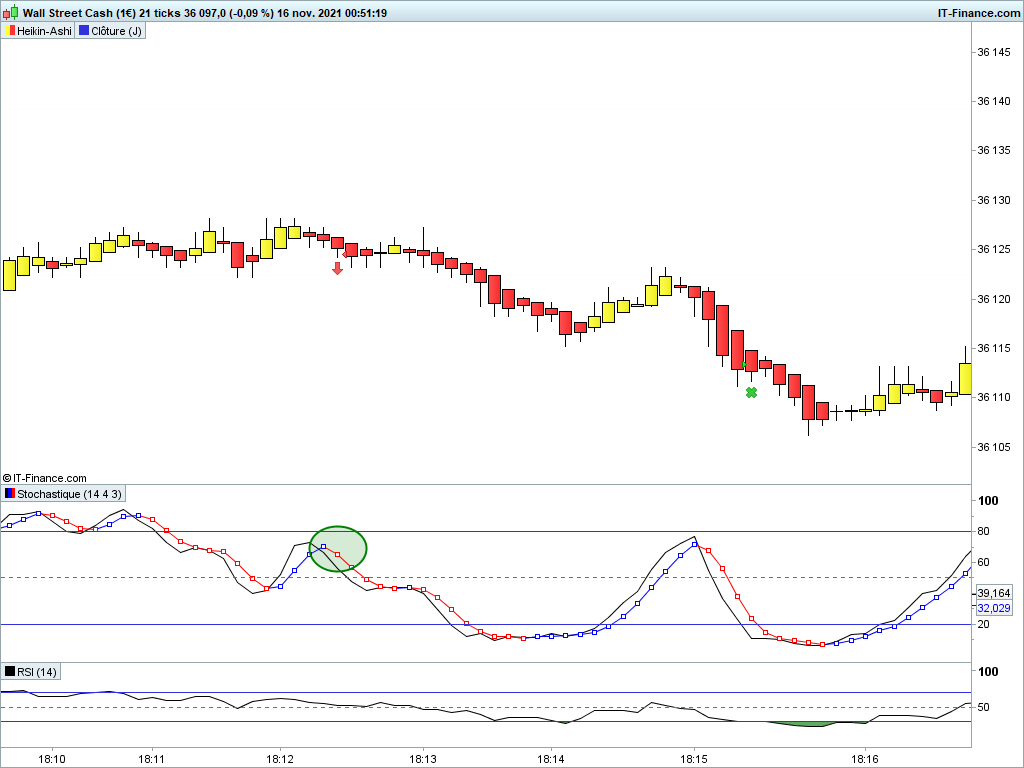The height and width of the screenshot is (768, 1024).
Task: Select the 18:13 time label
Action: click(x=423, y=759)
